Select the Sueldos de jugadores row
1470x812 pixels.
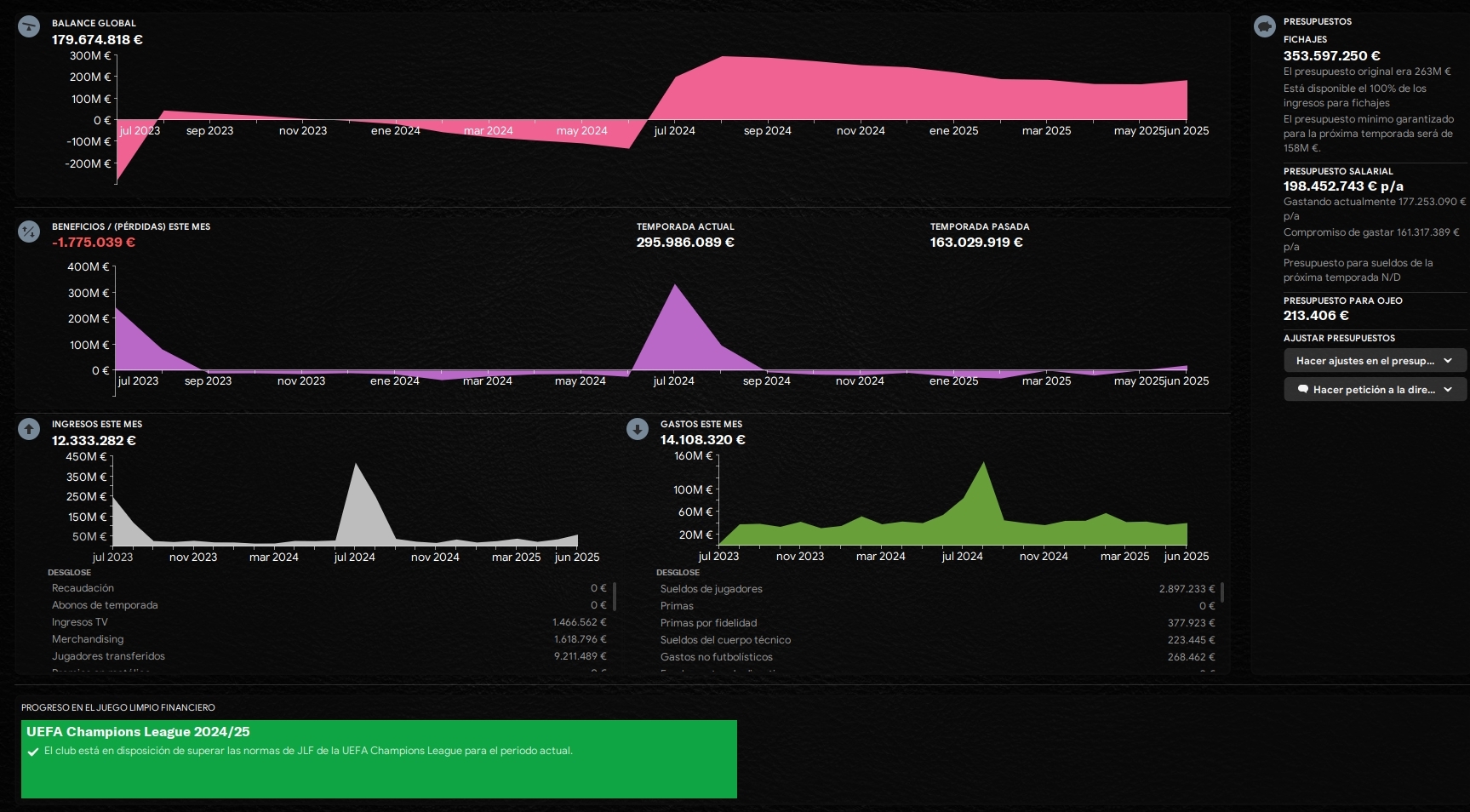click(937, 589)
